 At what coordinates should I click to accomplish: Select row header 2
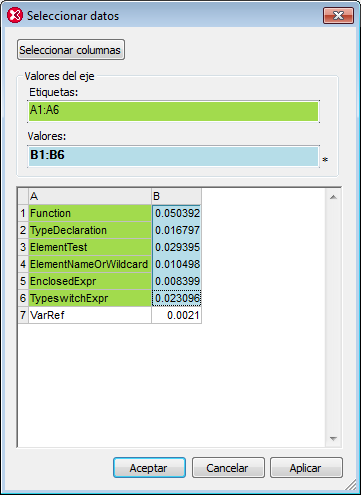click(x=23, y=230)
